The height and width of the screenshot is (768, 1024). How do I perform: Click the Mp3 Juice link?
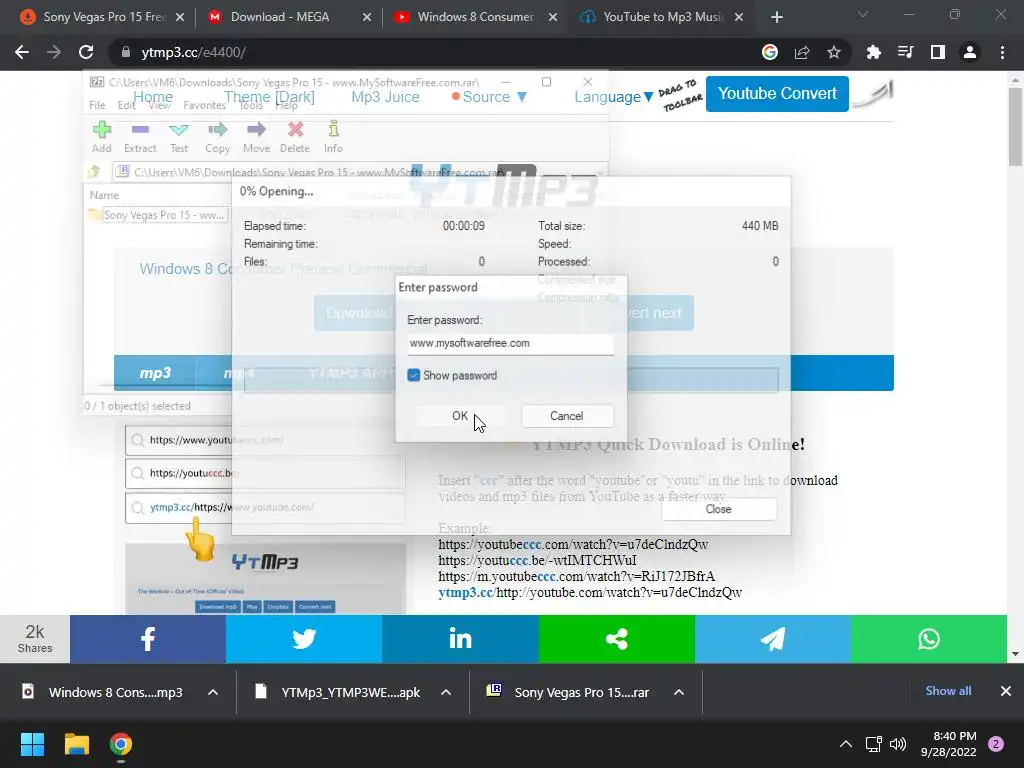tap(385, 97)
